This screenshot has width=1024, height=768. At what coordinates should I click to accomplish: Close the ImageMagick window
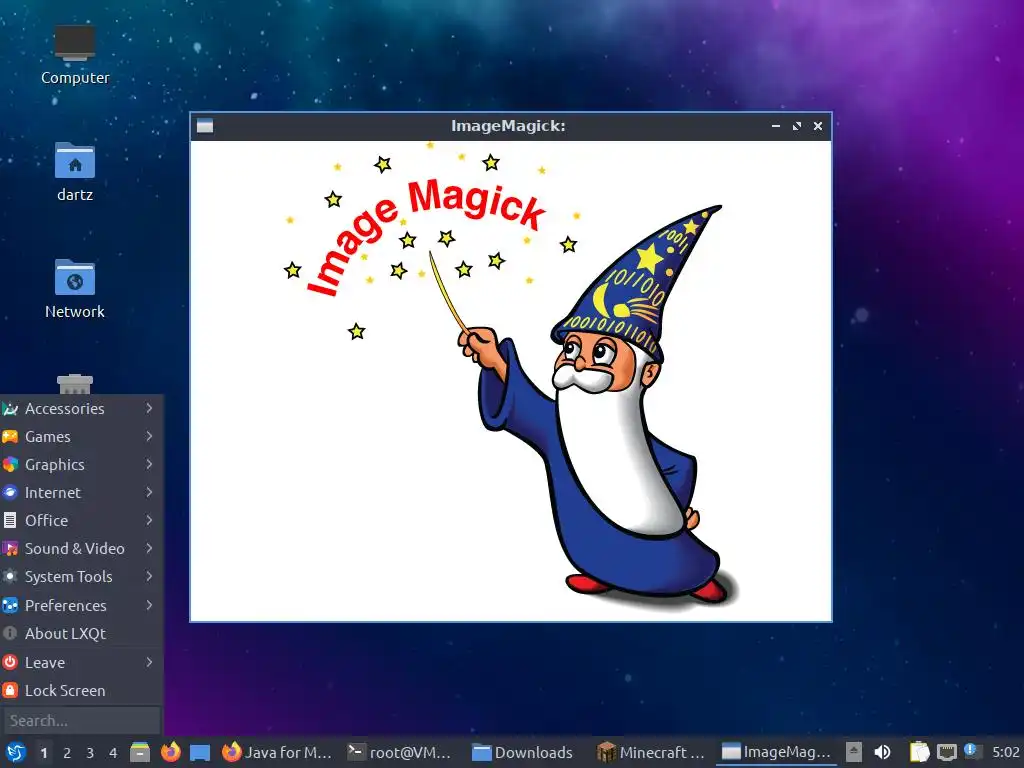(x=818, y=126)
